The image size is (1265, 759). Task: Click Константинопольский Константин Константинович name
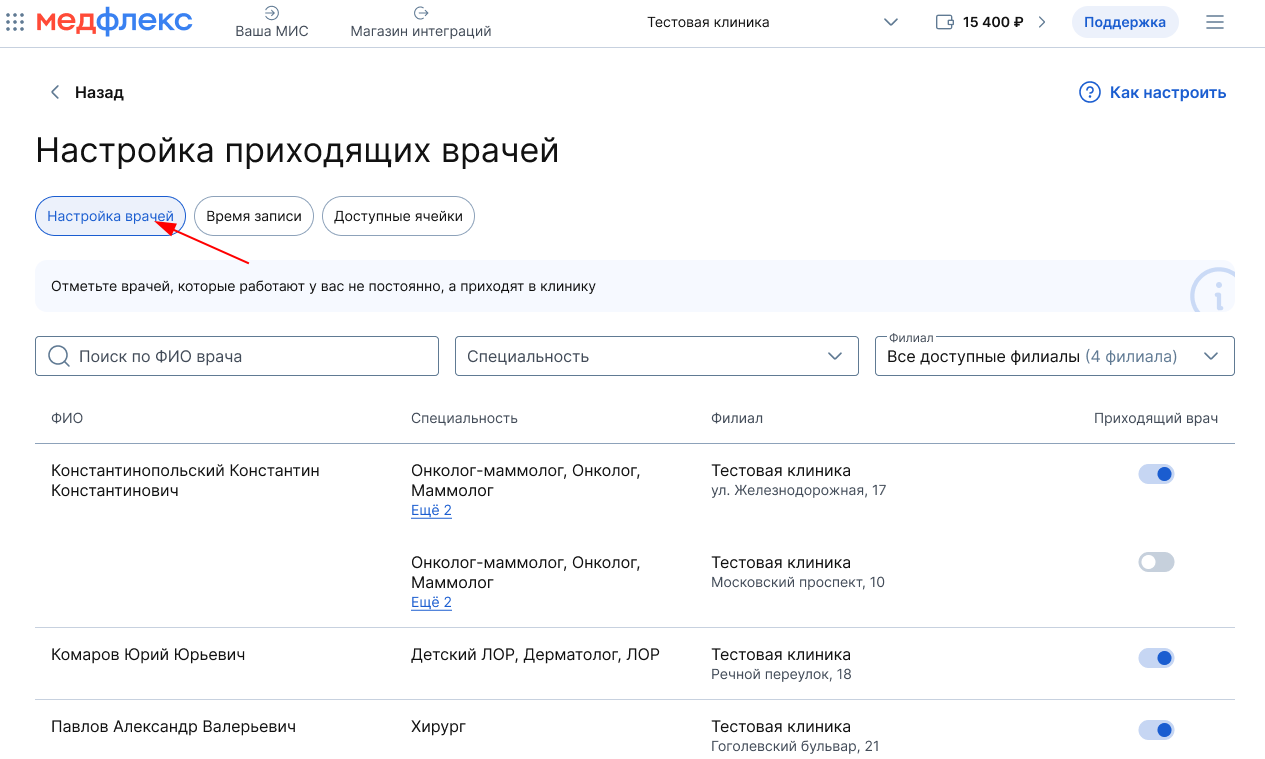(x=186, y=480)
